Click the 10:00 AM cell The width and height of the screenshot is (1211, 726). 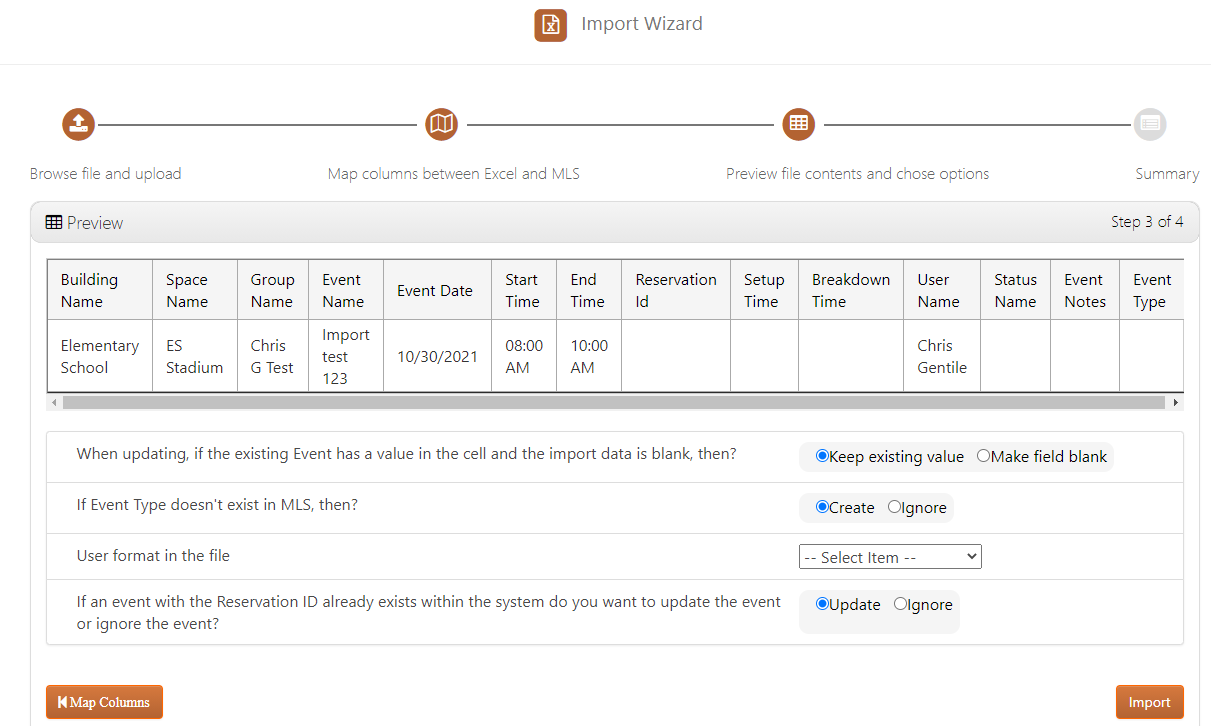pyautogui.click(x=589, y=356)
